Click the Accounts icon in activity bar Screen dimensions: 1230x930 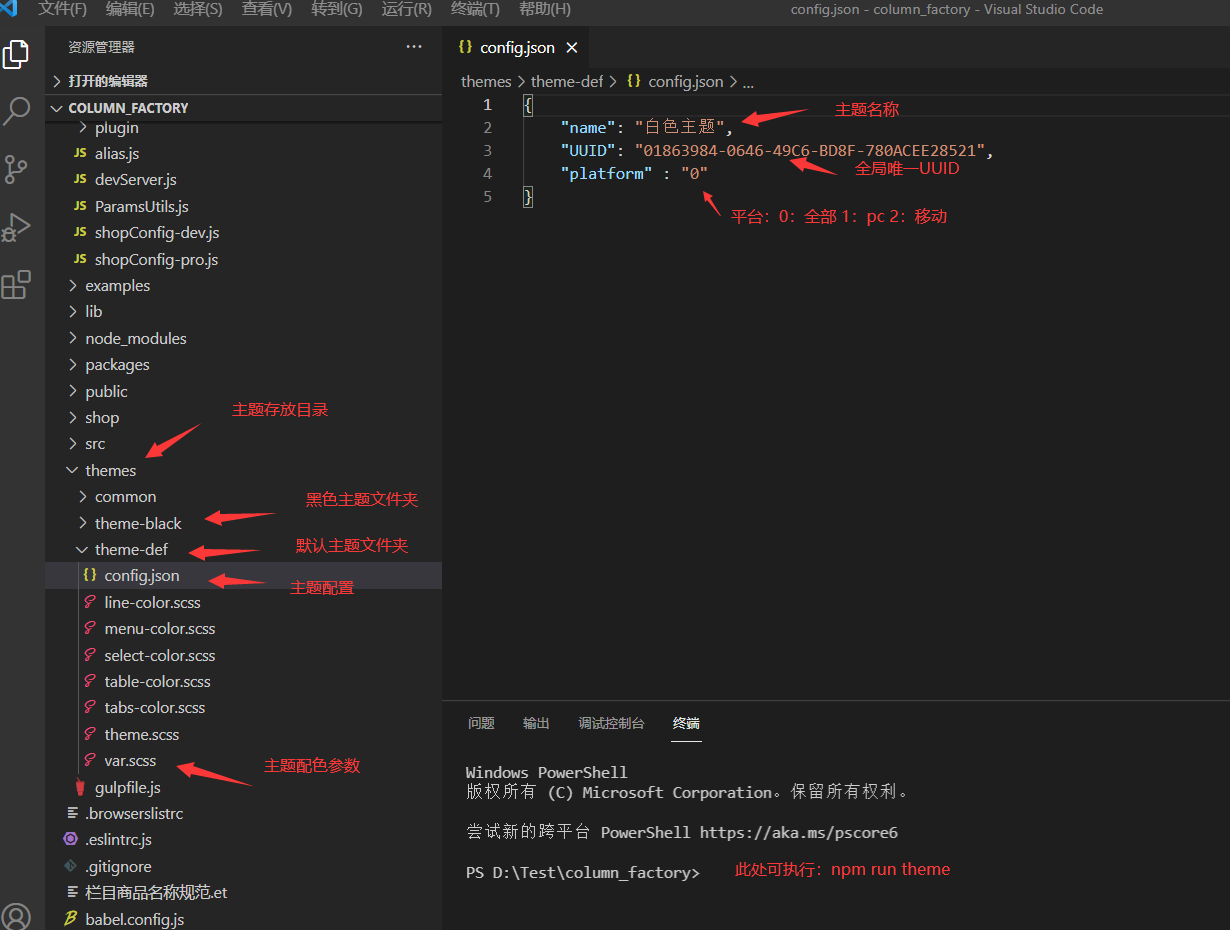tap(16, 915)
